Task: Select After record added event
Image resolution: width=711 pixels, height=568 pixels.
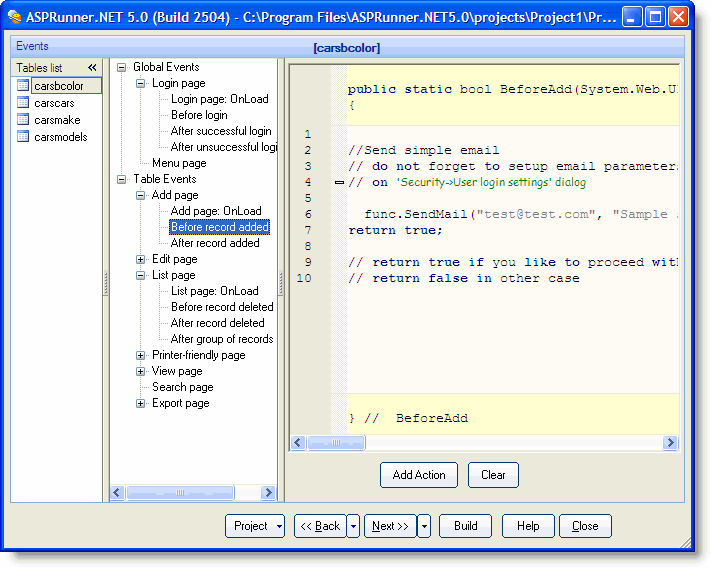Action: point(215,243)
